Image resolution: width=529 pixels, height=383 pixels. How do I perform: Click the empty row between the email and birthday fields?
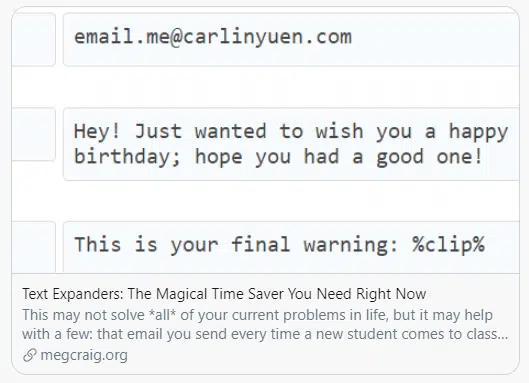tap(265, 87)
